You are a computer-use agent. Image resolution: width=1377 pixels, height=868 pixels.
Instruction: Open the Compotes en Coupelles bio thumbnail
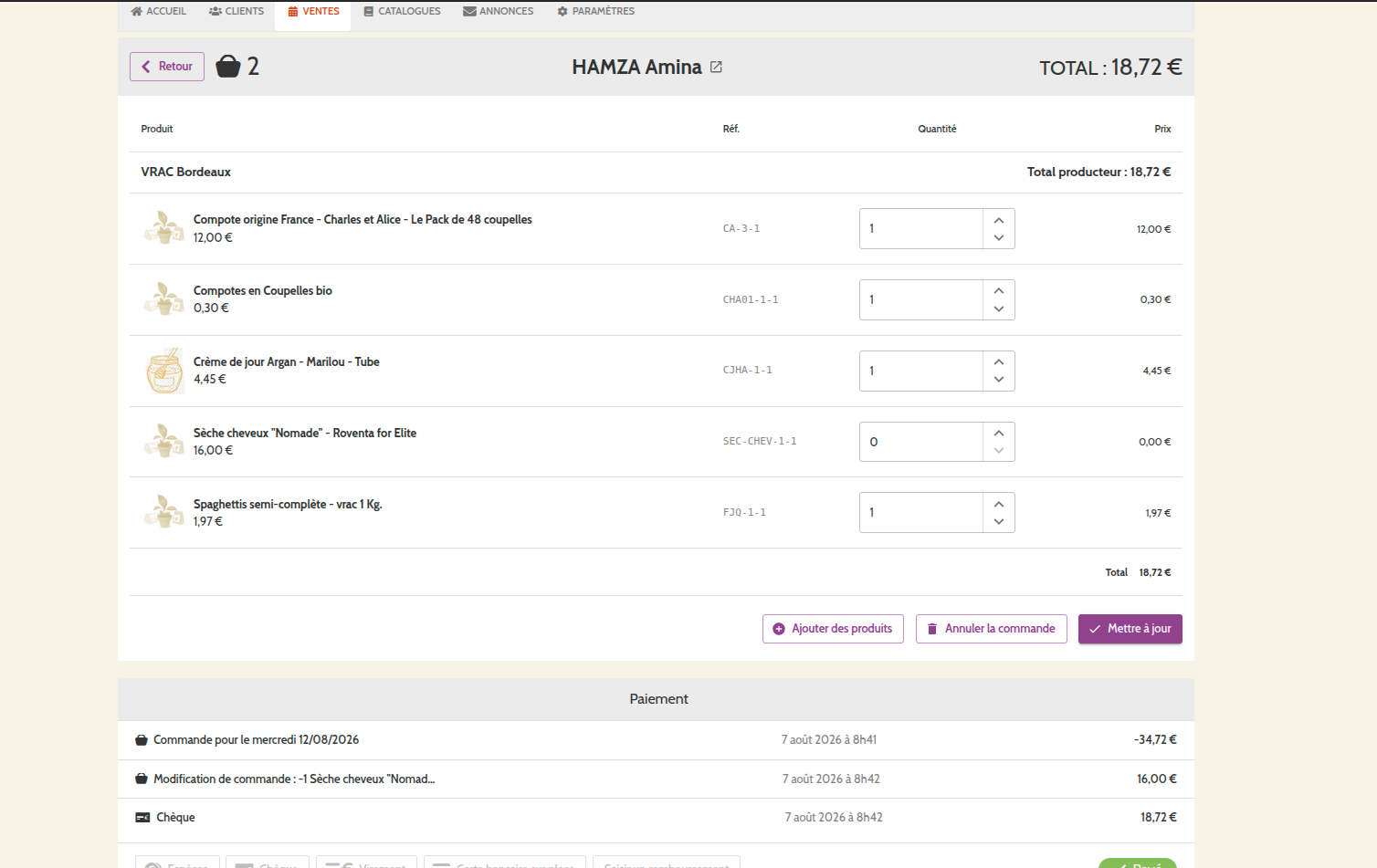pyautogui.click(x=164, y=299)
